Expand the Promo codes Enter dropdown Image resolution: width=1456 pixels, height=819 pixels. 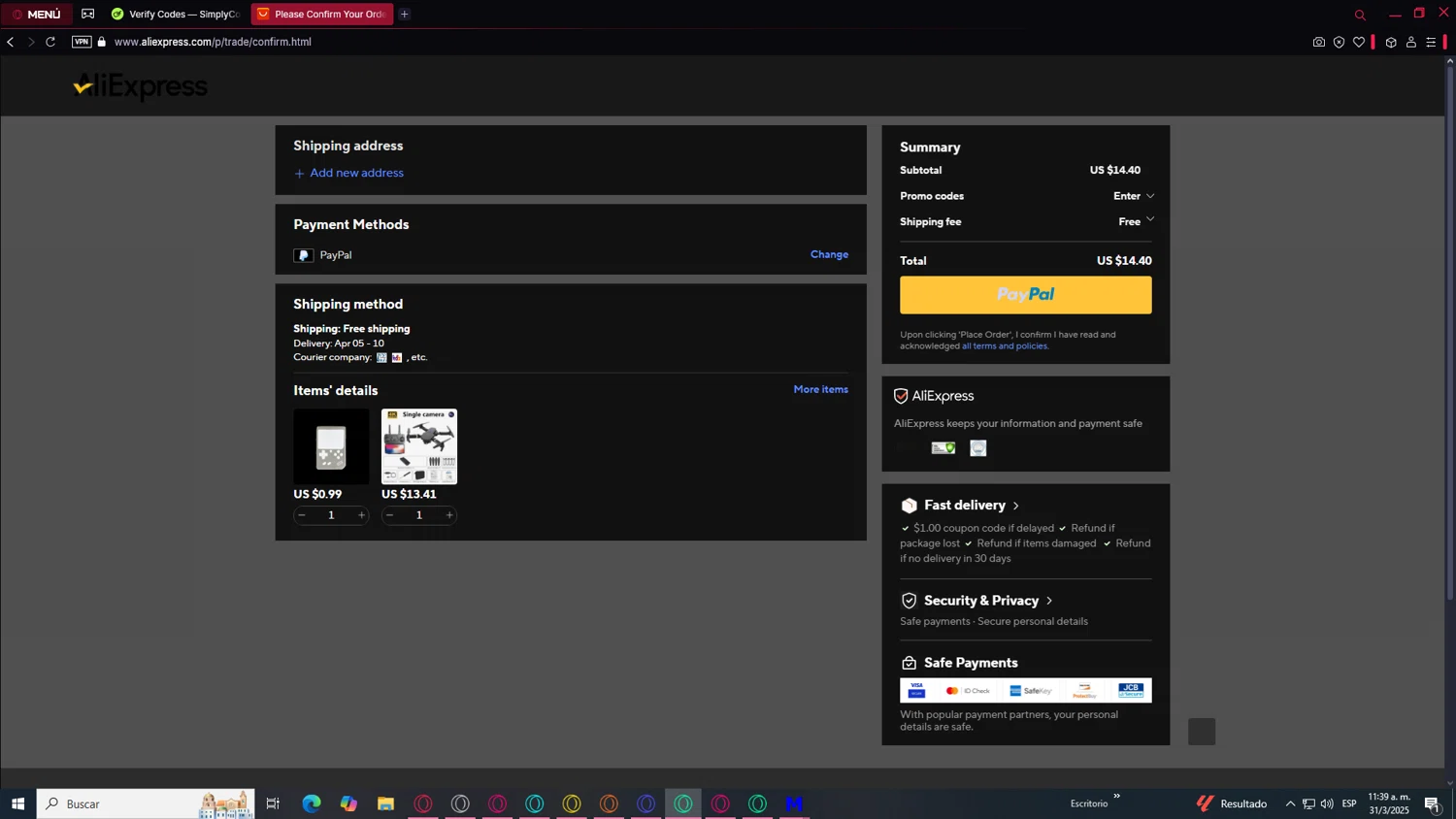coord(1134,196)
